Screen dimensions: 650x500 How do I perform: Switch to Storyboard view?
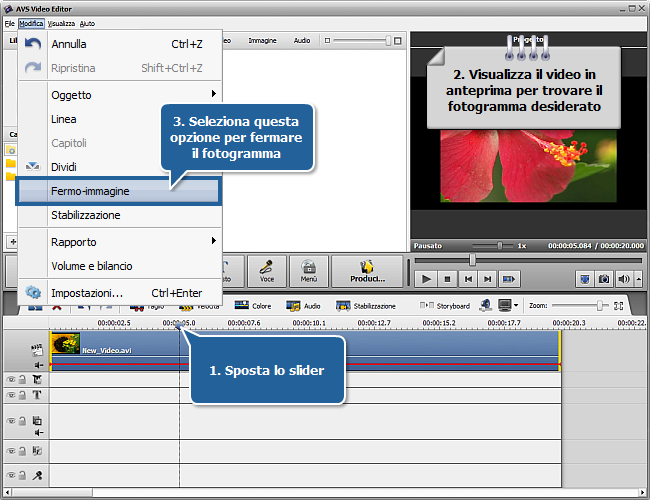click(x=445, y=306)
